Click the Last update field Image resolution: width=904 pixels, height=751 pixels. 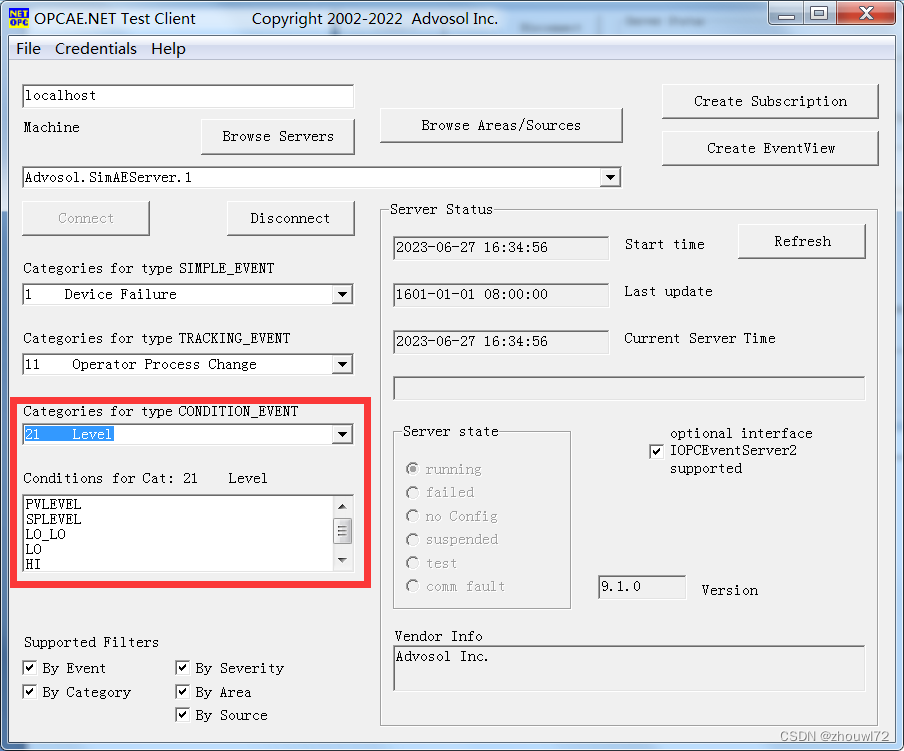point(501,295)
